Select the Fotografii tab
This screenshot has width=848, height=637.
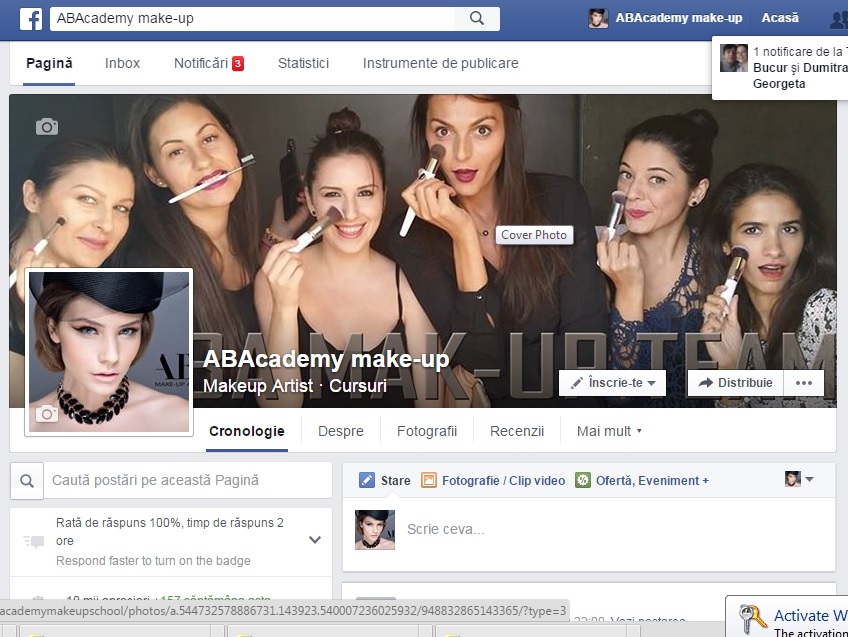coord(427,431)
